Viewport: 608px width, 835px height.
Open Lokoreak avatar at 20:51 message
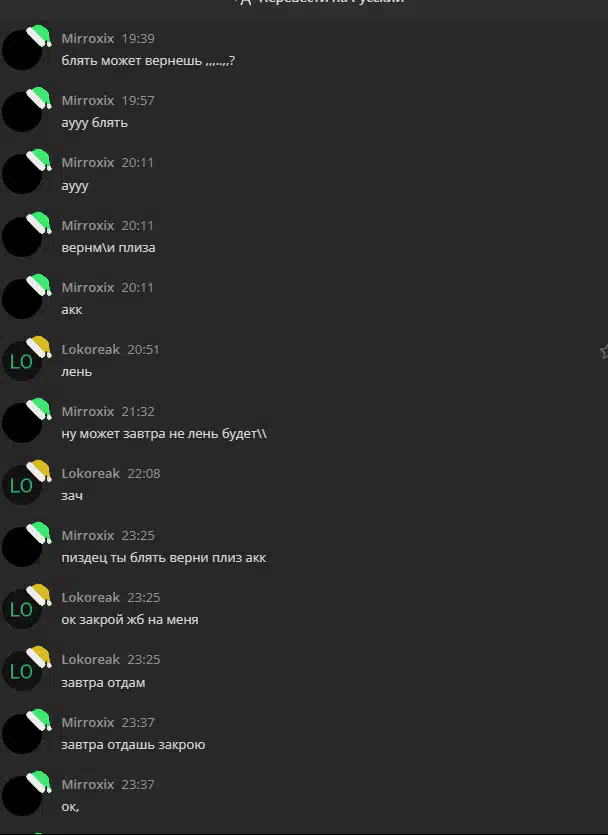tap(22, 361)
